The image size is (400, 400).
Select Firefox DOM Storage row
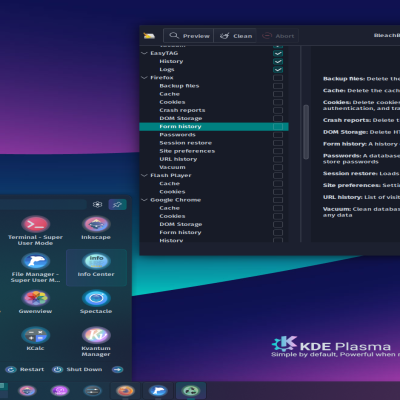click(x=214, y=118)
